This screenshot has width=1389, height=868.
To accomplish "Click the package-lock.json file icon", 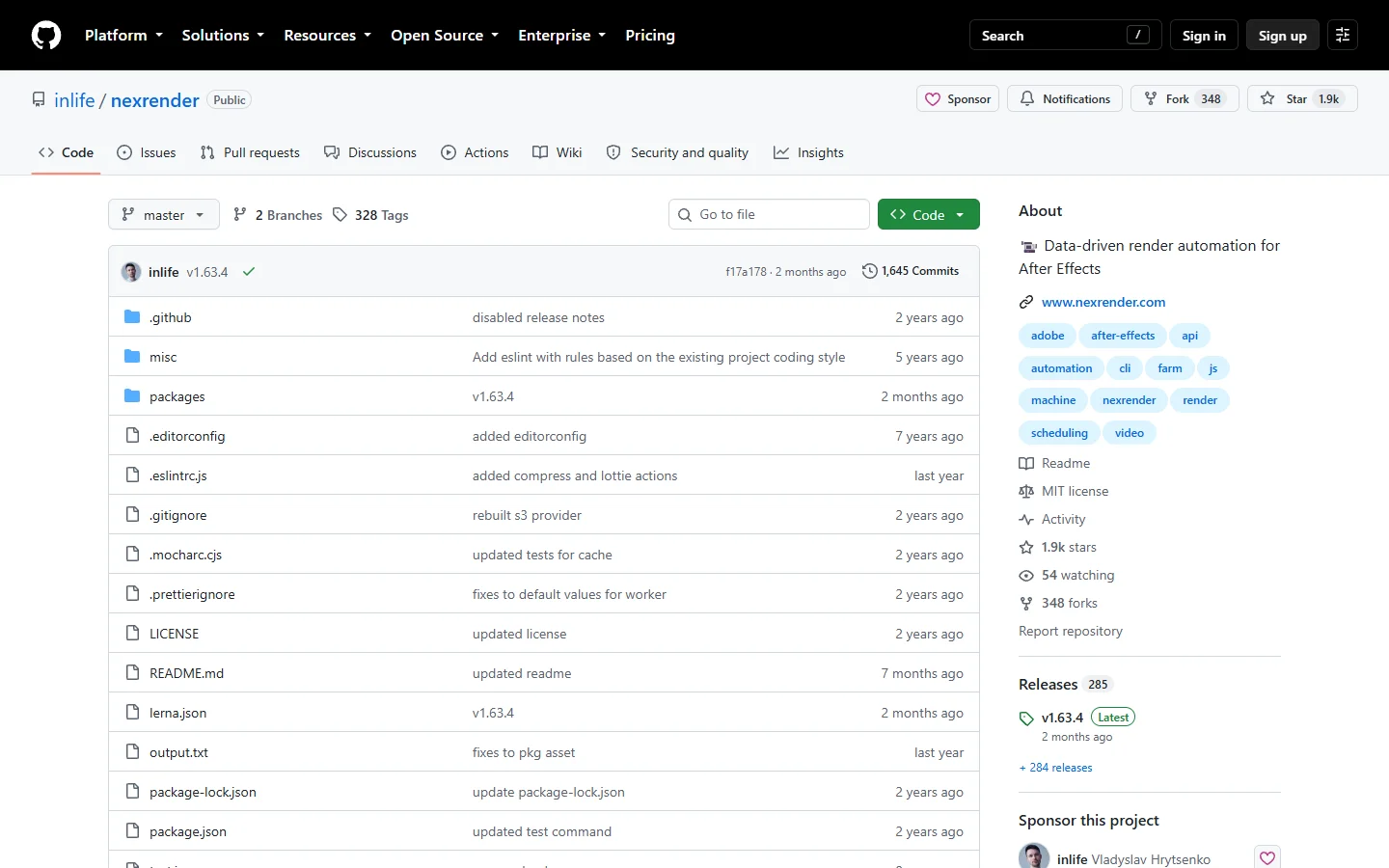I will 132,792.
